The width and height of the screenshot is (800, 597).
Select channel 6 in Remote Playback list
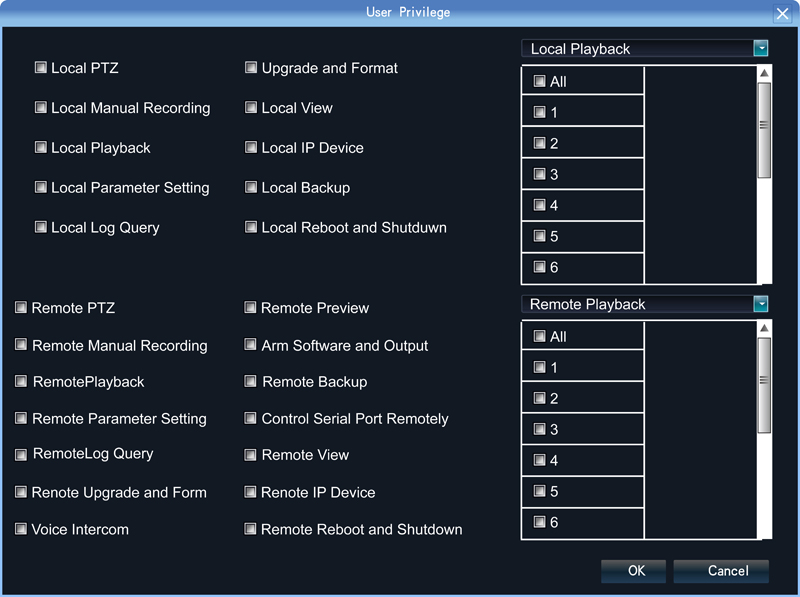coord(539,521)
